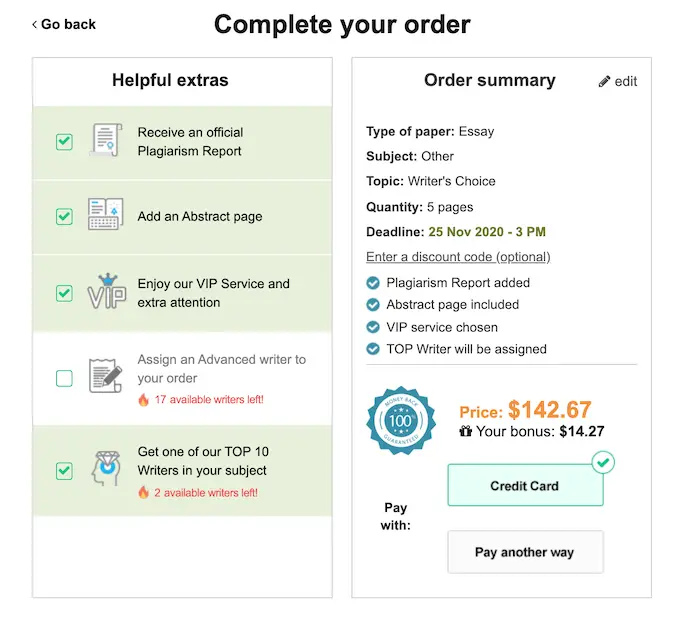Screen dimensions: 680x620
Task: Choose Pay another way button
Action: (525, 552)
